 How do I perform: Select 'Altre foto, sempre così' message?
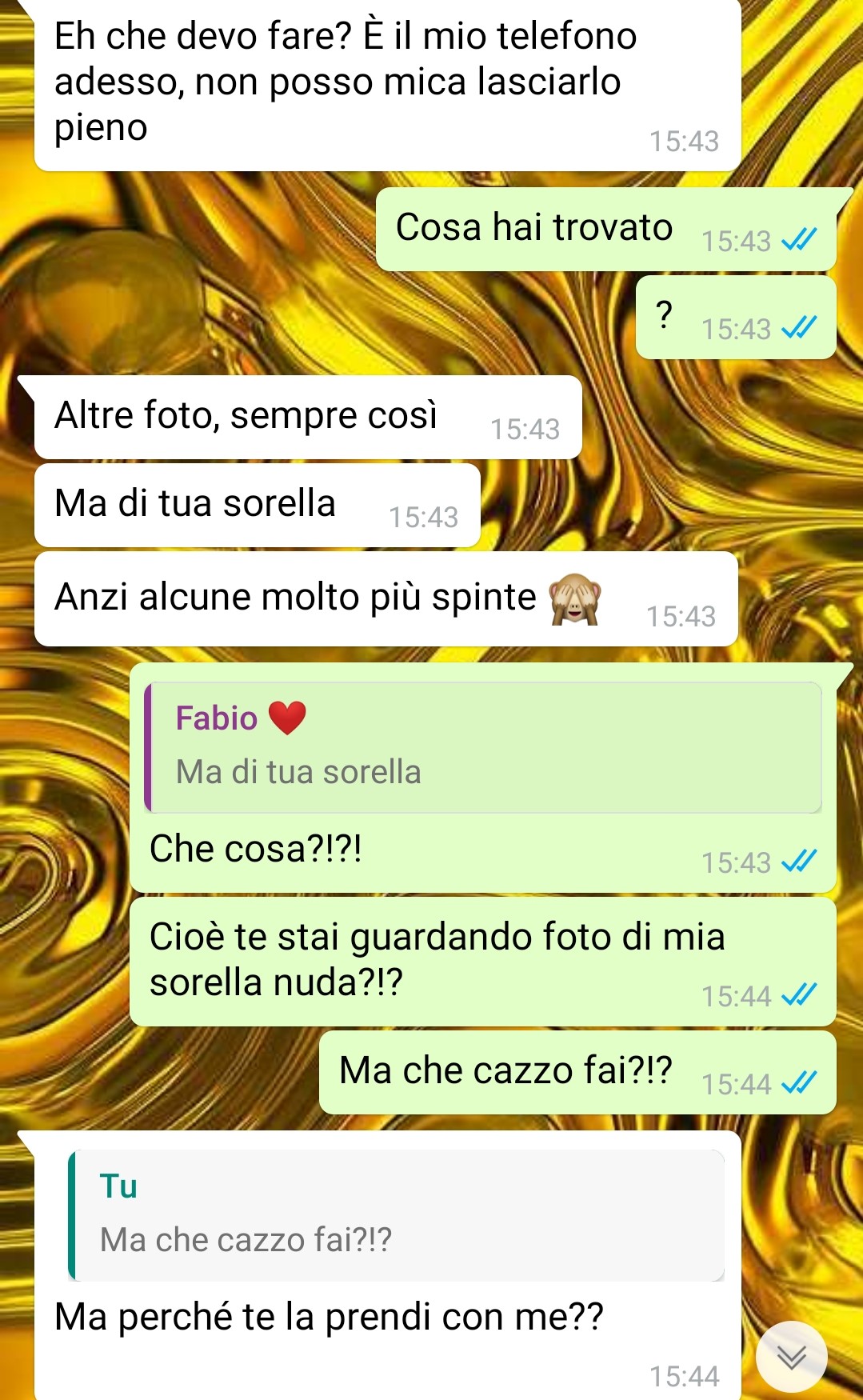(x=308, y=417)
